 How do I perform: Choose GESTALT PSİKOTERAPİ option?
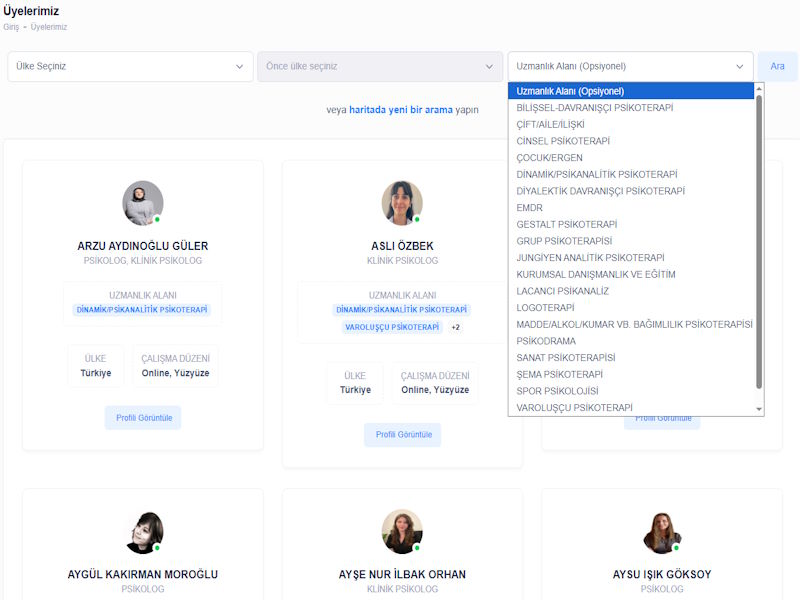coord(567,224)
